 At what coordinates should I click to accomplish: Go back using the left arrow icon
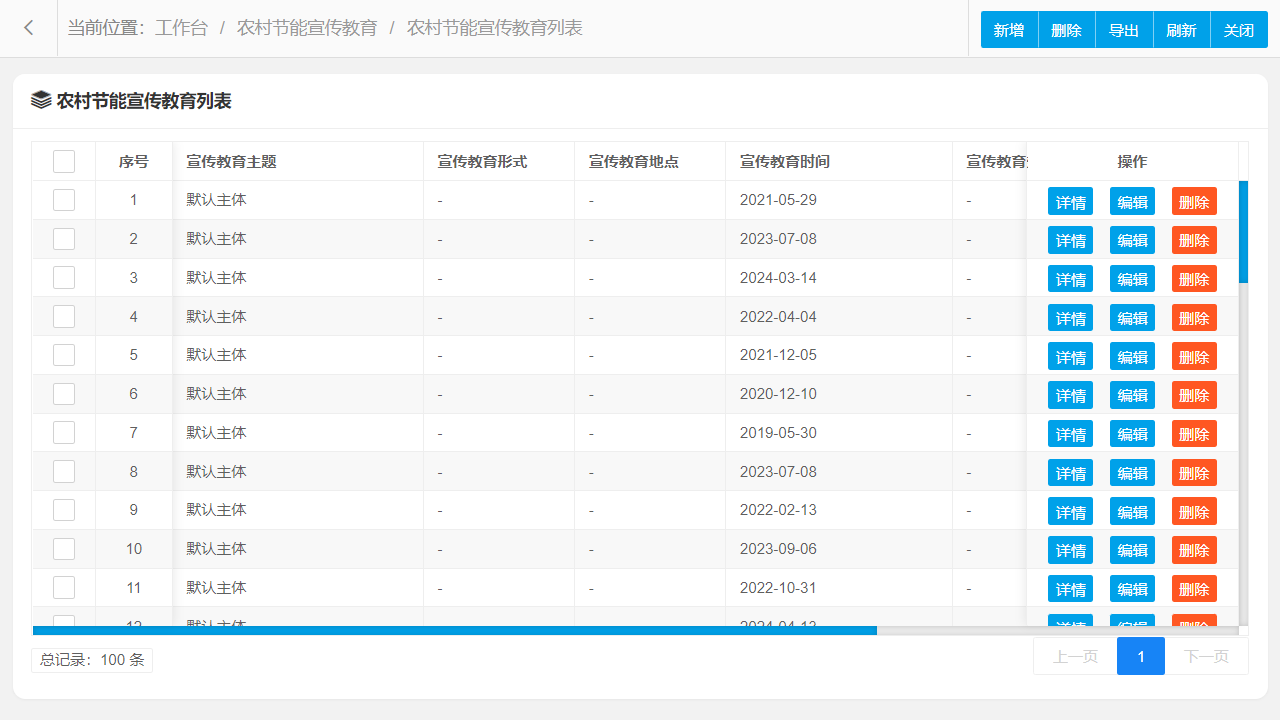29,28
